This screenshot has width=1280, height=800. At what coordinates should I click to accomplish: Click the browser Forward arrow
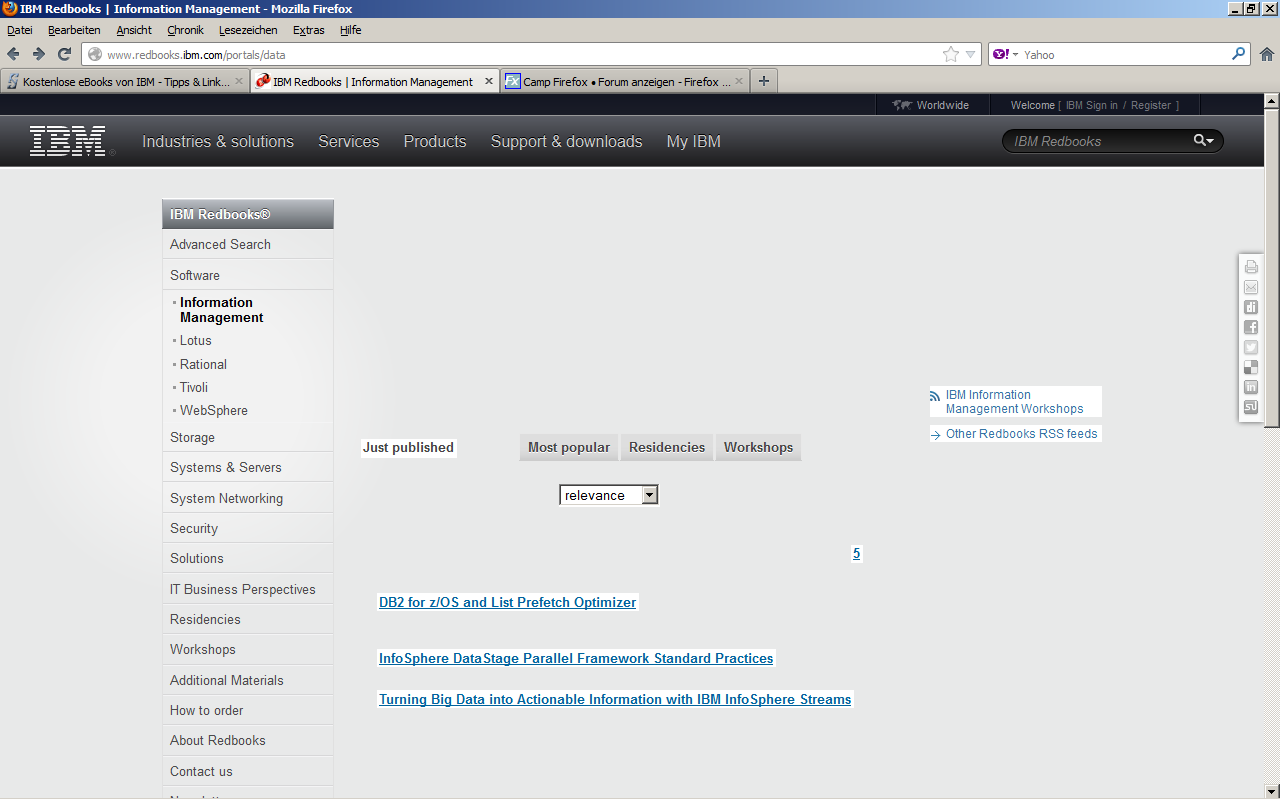39,54
